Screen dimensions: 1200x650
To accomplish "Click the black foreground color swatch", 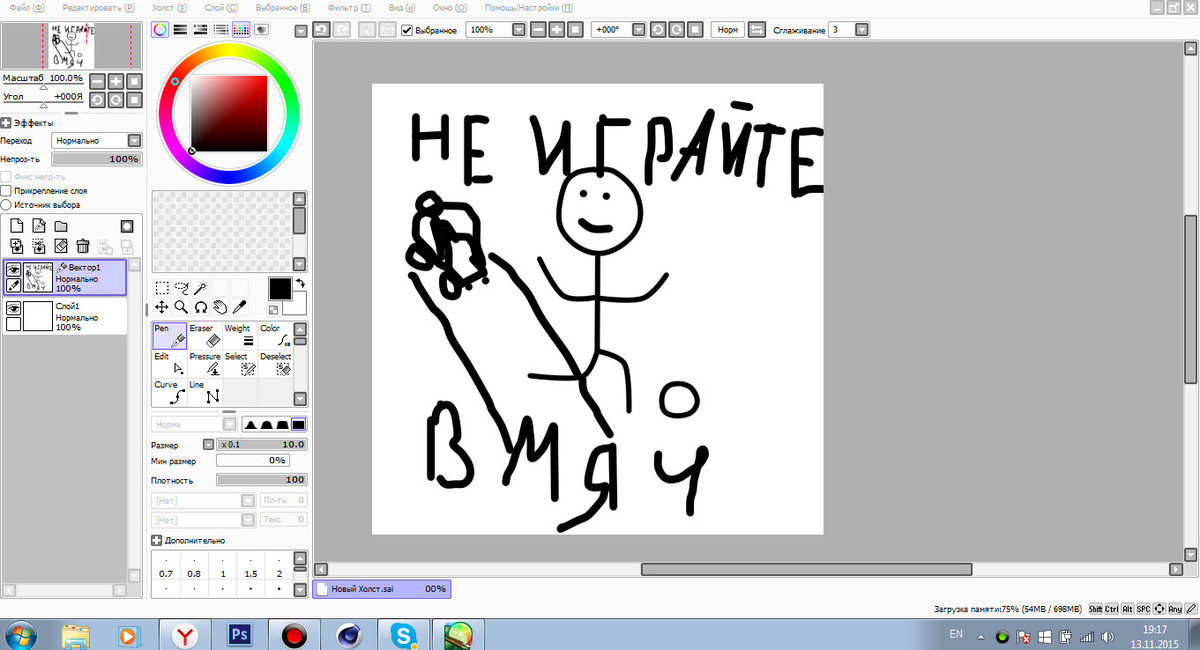I will (x=280, y=288).
